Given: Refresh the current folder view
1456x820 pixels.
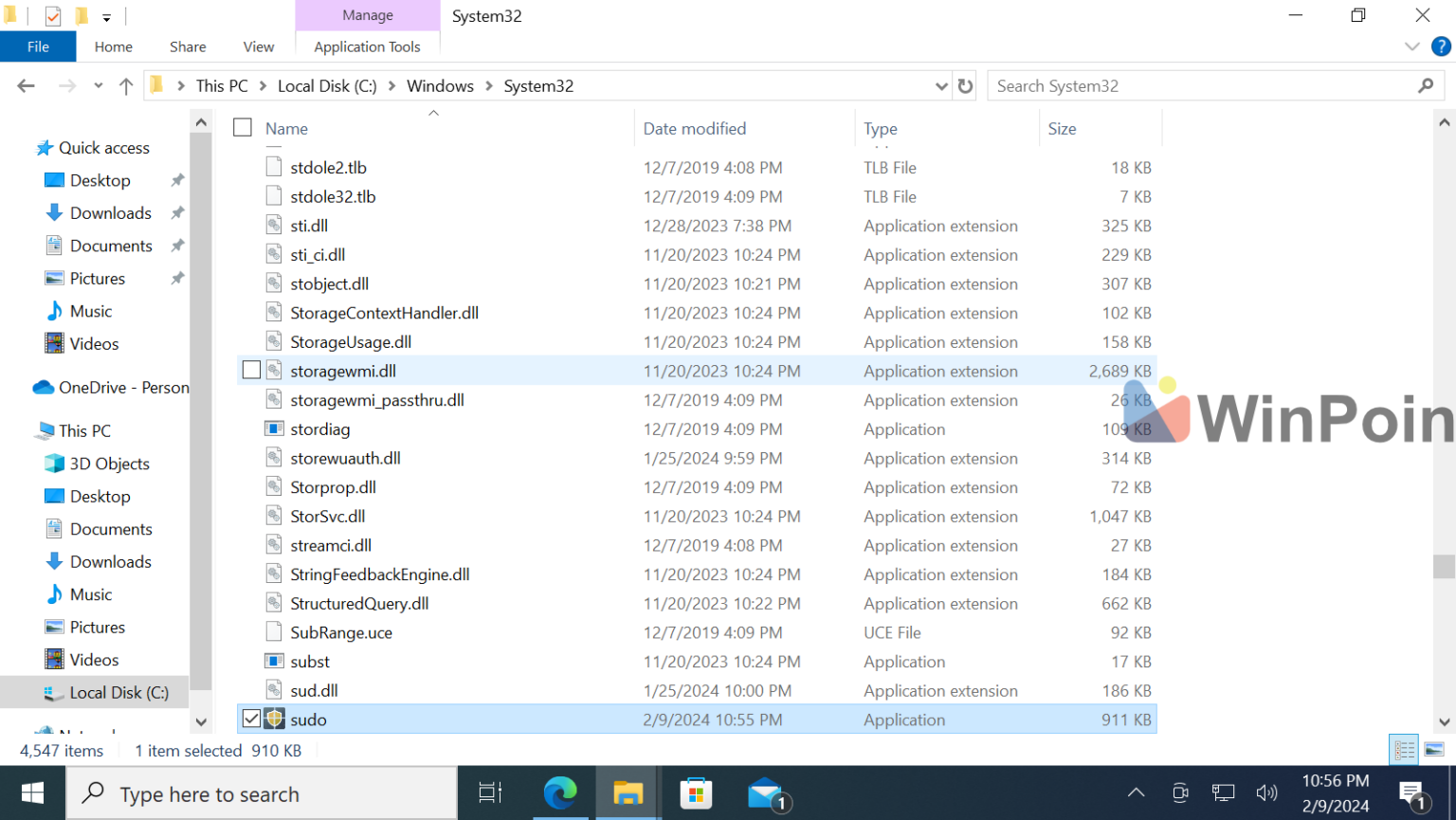Looking at the screenshot, I should click(965, 85).
